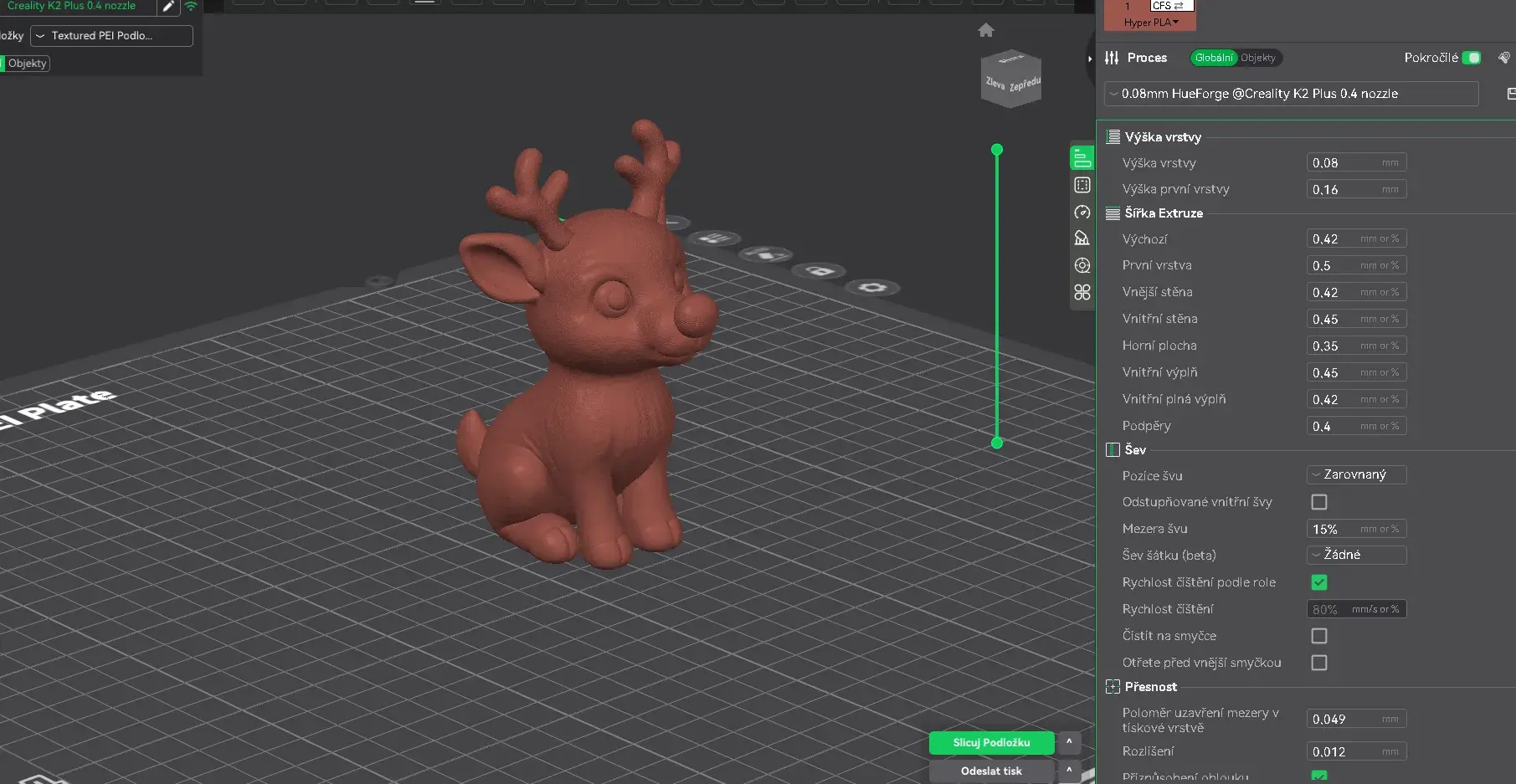Open the Others settings four-circle icon
This screenshot has width=1516, height=784.
[1082, 292]
